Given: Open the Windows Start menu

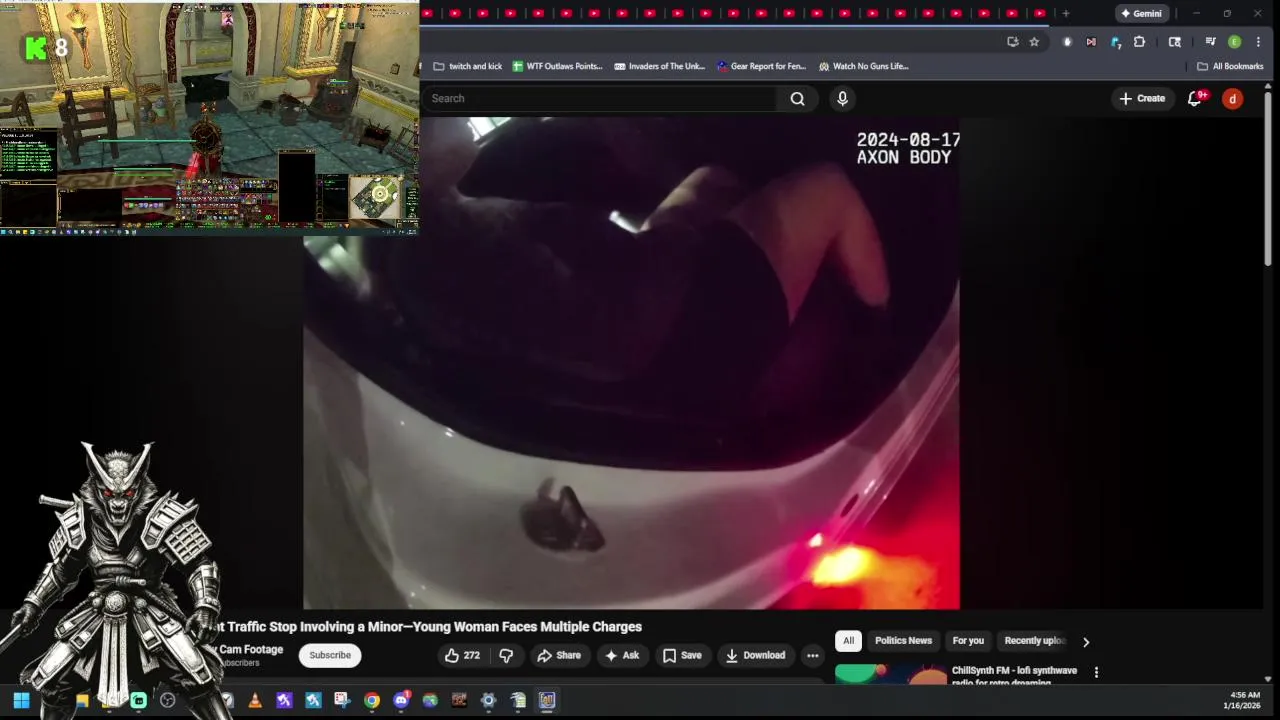Looking at the screenshot, I should (x=21, y=701).
